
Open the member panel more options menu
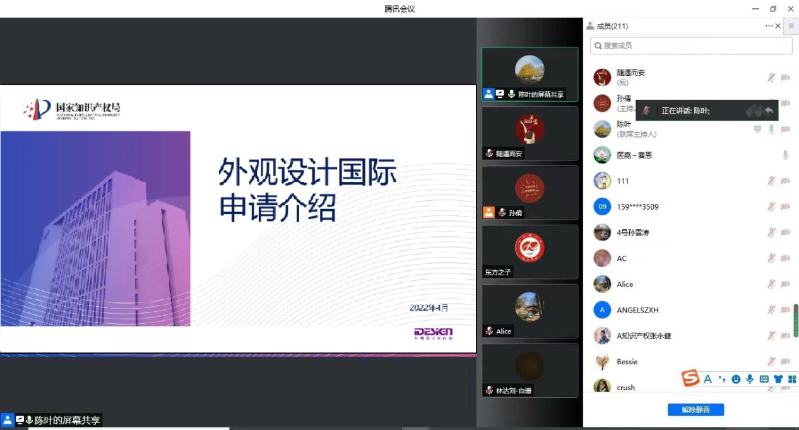click(769, 25)
